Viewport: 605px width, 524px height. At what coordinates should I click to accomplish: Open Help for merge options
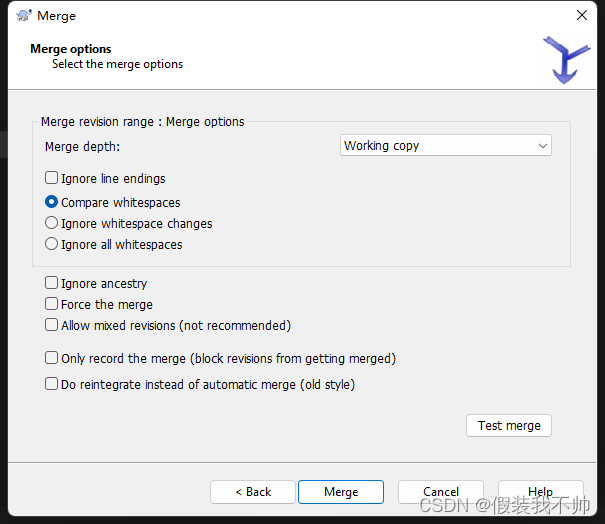pyautogui.click(x=541, y=492)
